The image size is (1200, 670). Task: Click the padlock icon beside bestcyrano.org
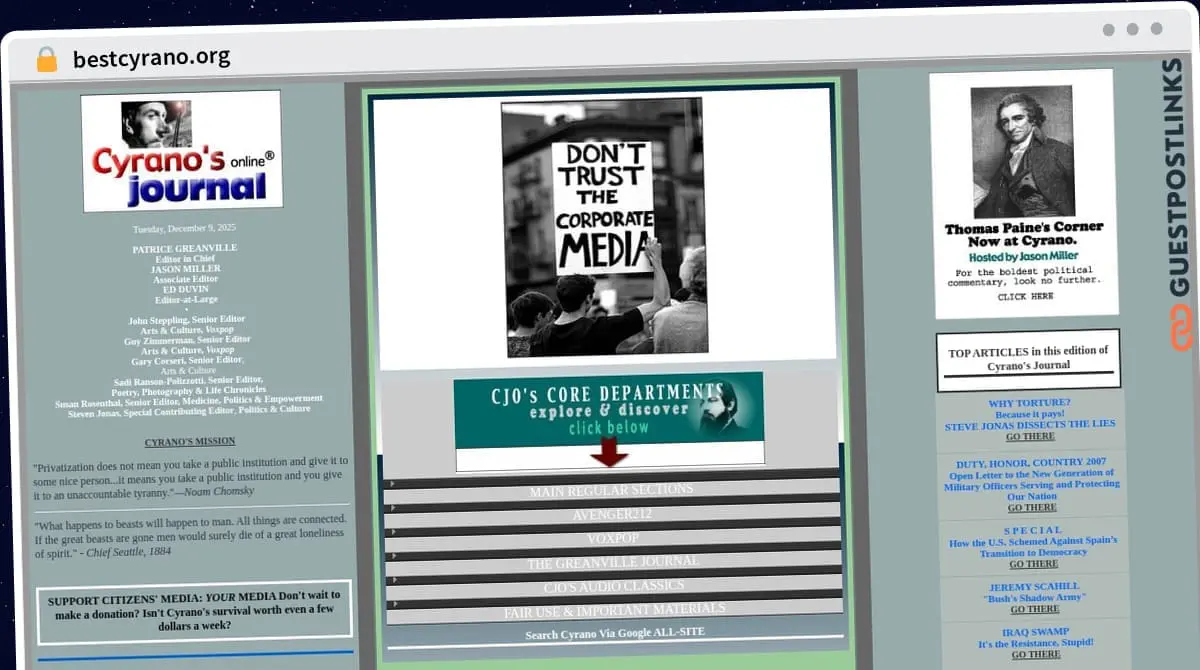tap(47, 59)
